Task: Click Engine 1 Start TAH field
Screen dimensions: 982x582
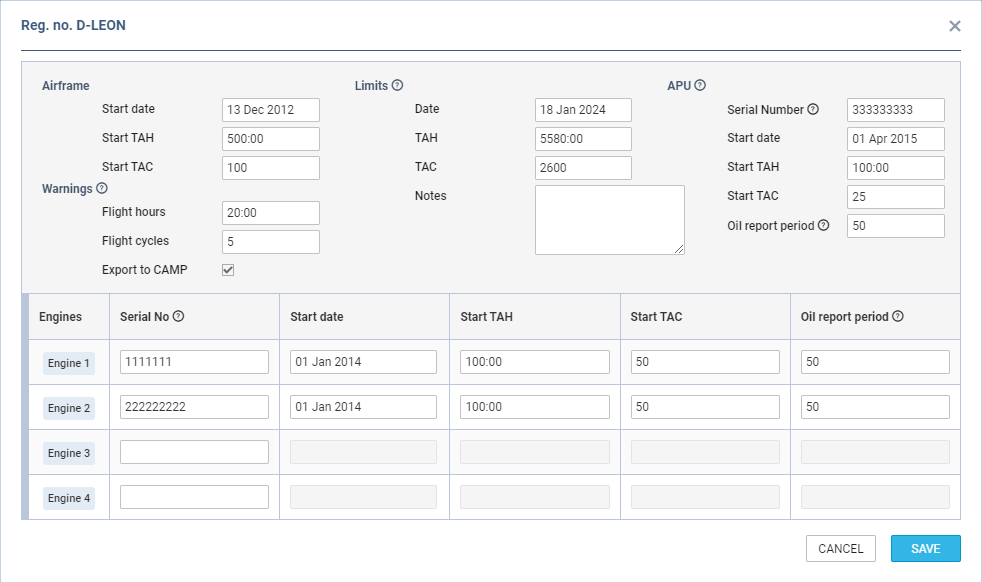Action: (x=534, y=362)
